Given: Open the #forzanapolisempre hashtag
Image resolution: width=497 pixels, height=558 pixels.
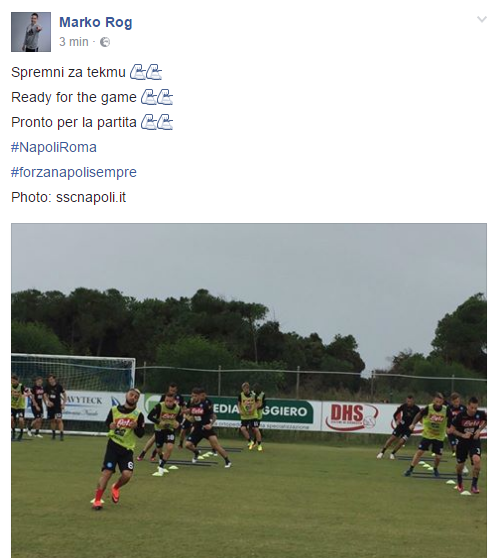Looking at the screenshot, I should click(x=74, y=172).
